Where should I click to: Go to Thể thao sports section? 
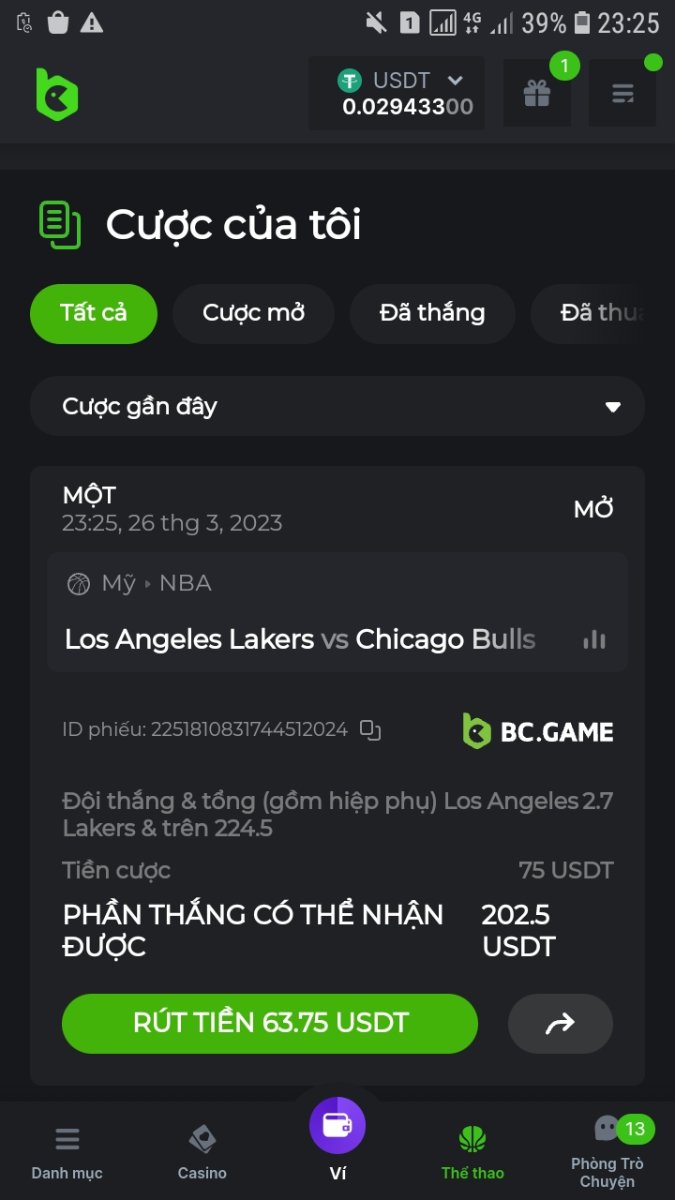(473, 1150)
